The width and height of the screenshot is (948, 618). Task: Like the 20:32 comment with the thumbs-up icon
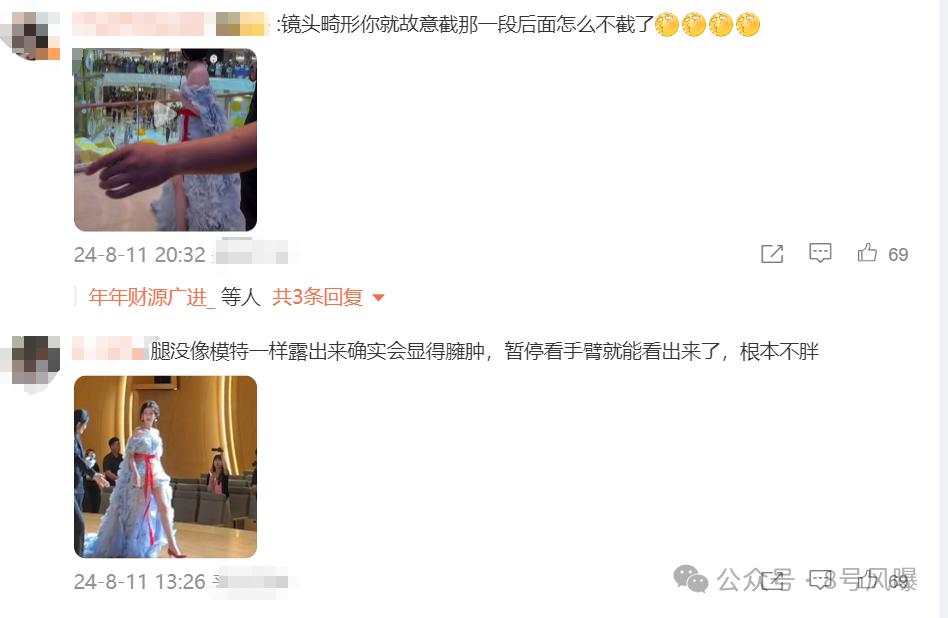(x=867, y=252)
